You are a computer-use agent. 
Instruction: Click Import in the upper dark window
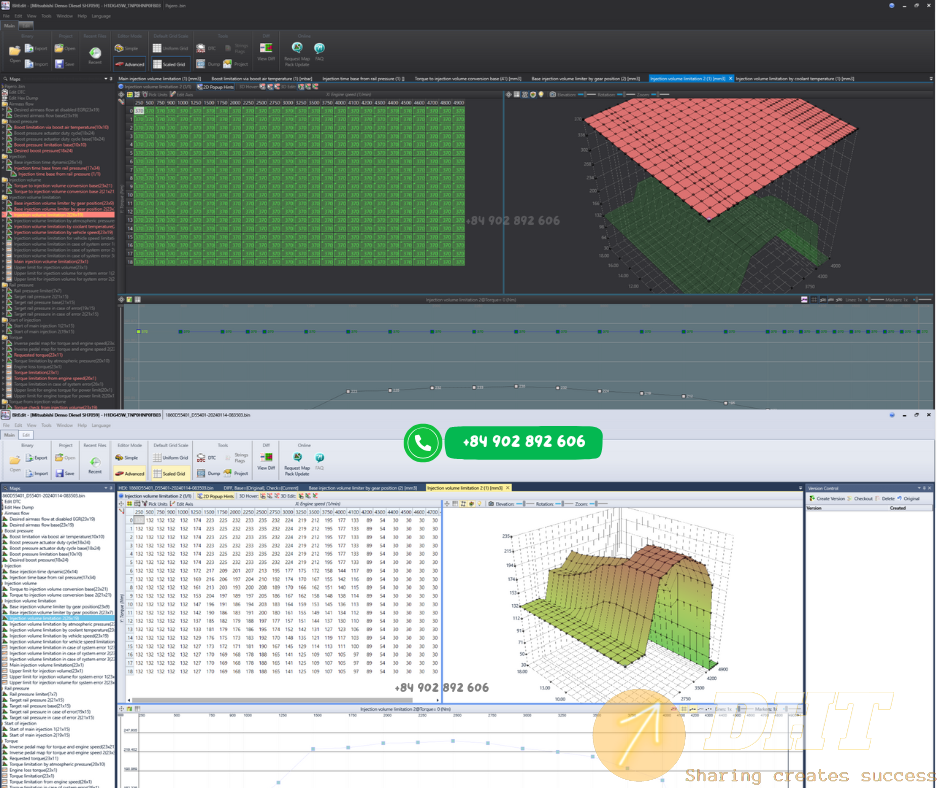37,64
